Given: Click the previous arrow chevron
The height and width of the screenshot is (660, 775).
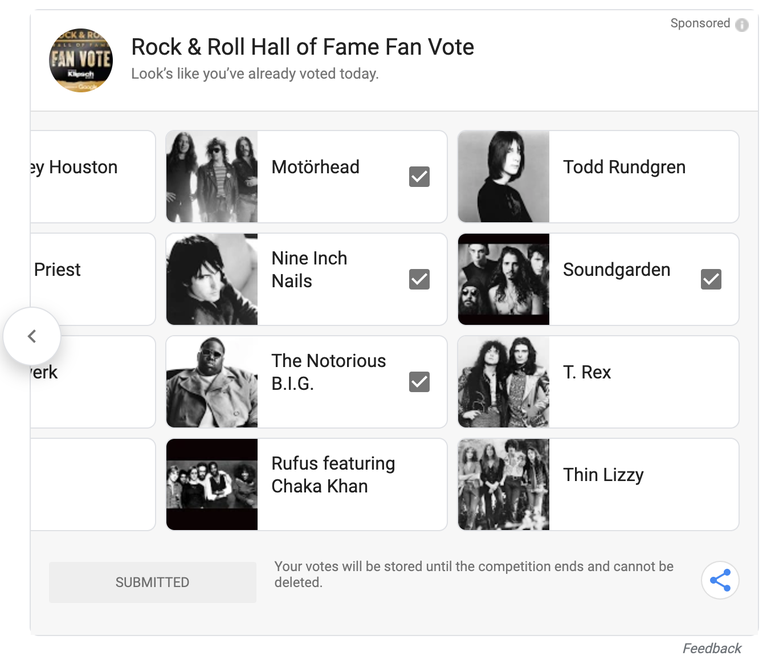Looking at the screenshot, I should coord(32,336).
